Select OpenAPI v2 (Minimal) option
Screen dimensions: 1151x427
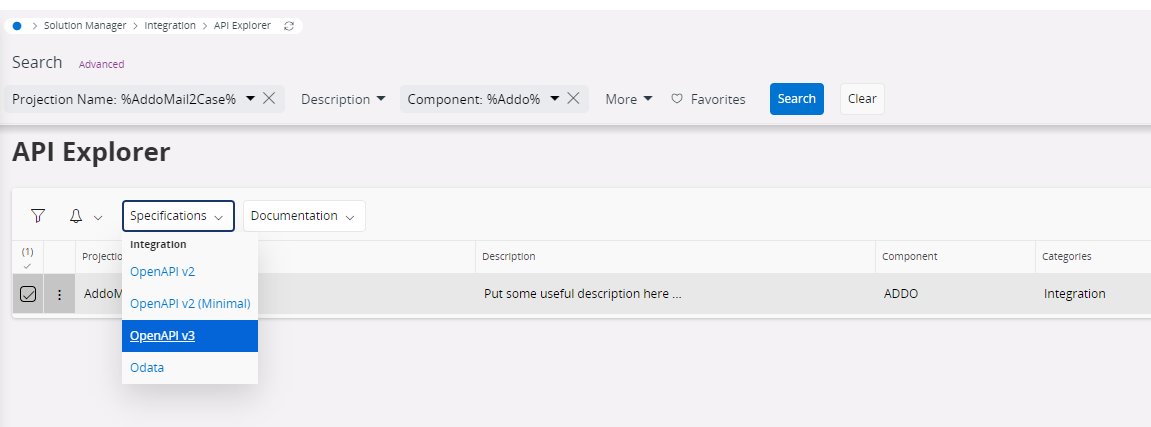(190, 304)
